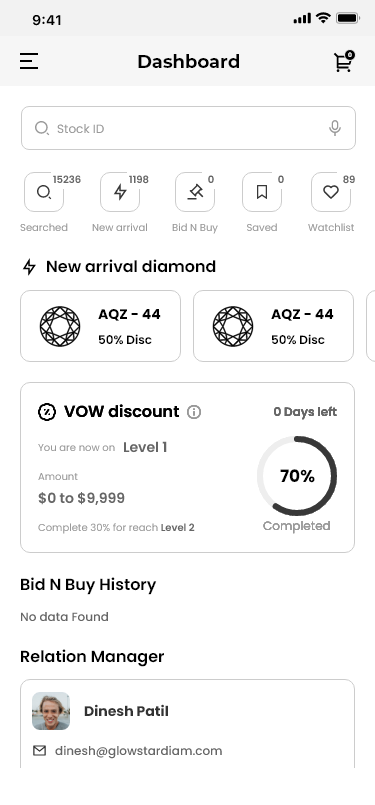The image size is (375, 805).
Task: Tap the New arrival diamond heading
Action: click(x=131, y=266)
